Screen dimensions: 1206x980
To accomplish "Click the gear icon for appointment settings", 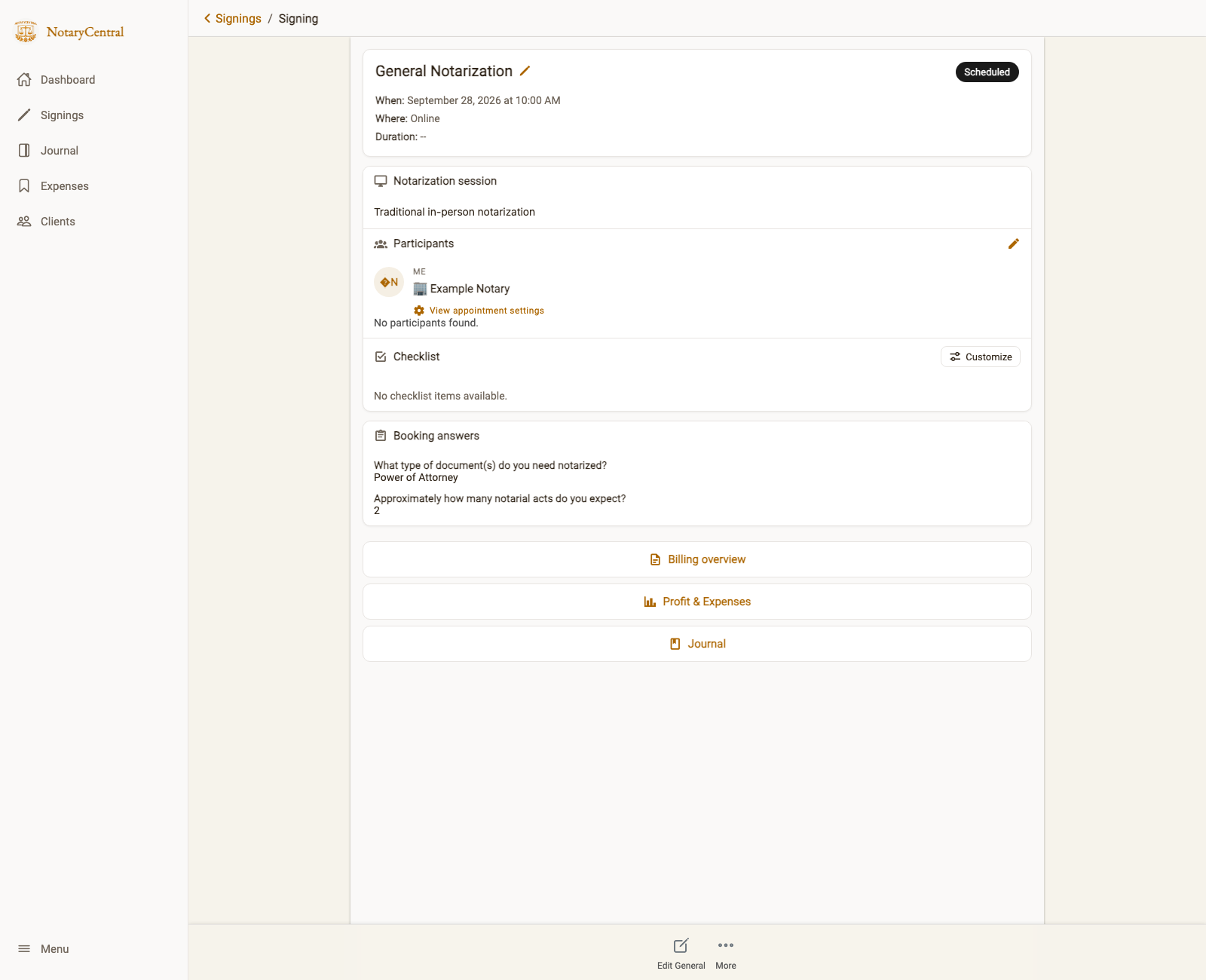I will (419, 311).
